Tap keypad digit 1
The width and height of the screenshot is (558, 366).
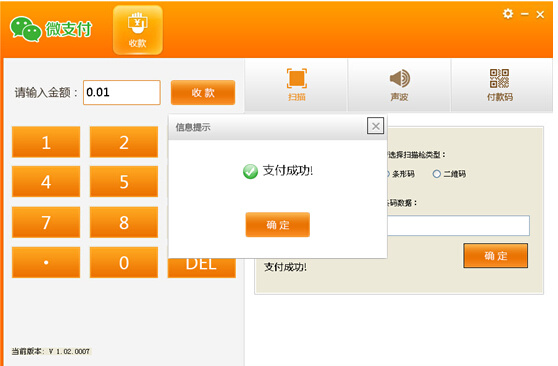pyautogui.click(x=46, y=142)
